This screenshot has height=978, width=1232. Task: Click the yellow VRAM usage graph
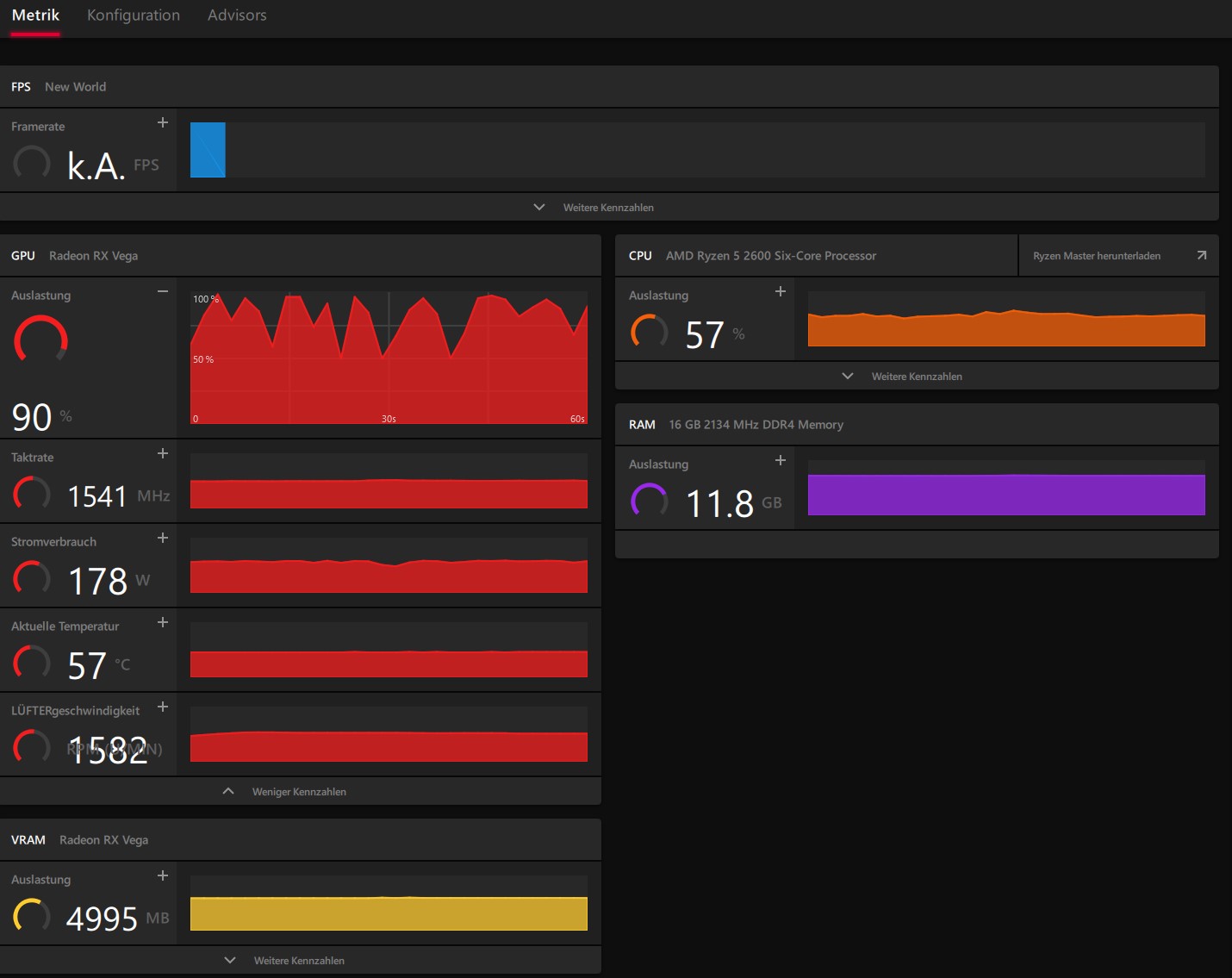click(x=389, y=903)
